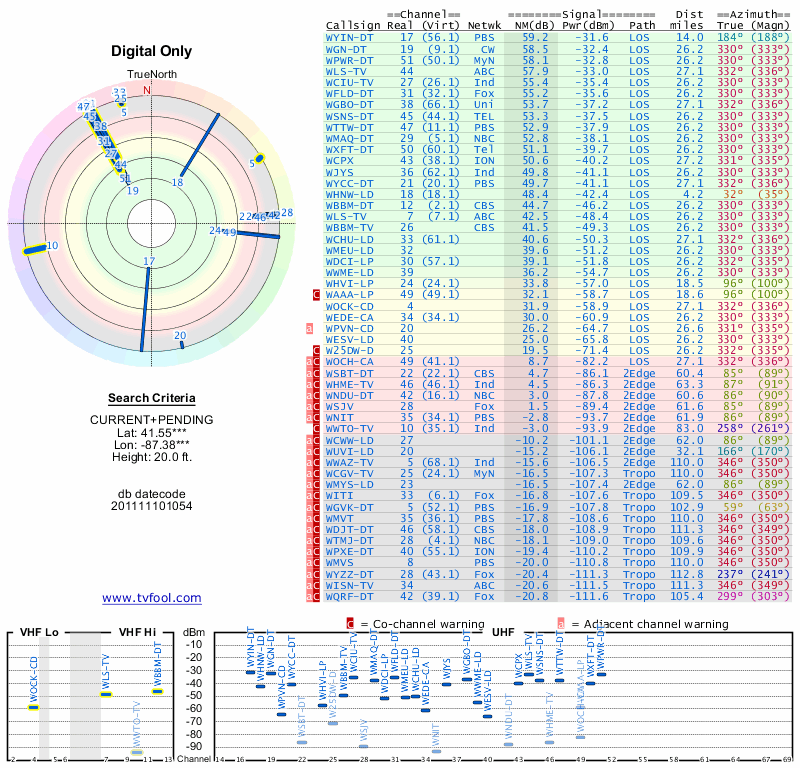Screen dimensions: 800x768
Task: Select WGN-DT callsign in the table
Action: click(346, 49)
